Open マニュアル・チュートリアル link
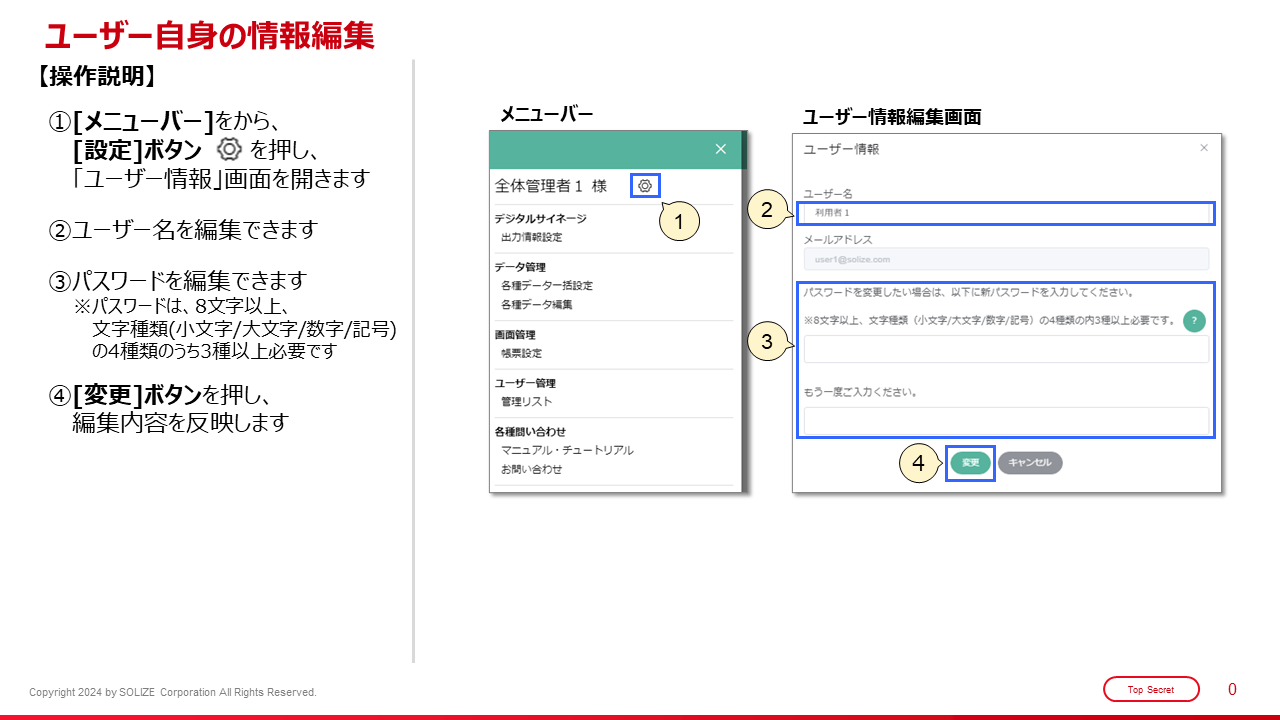 coord(567,450)
